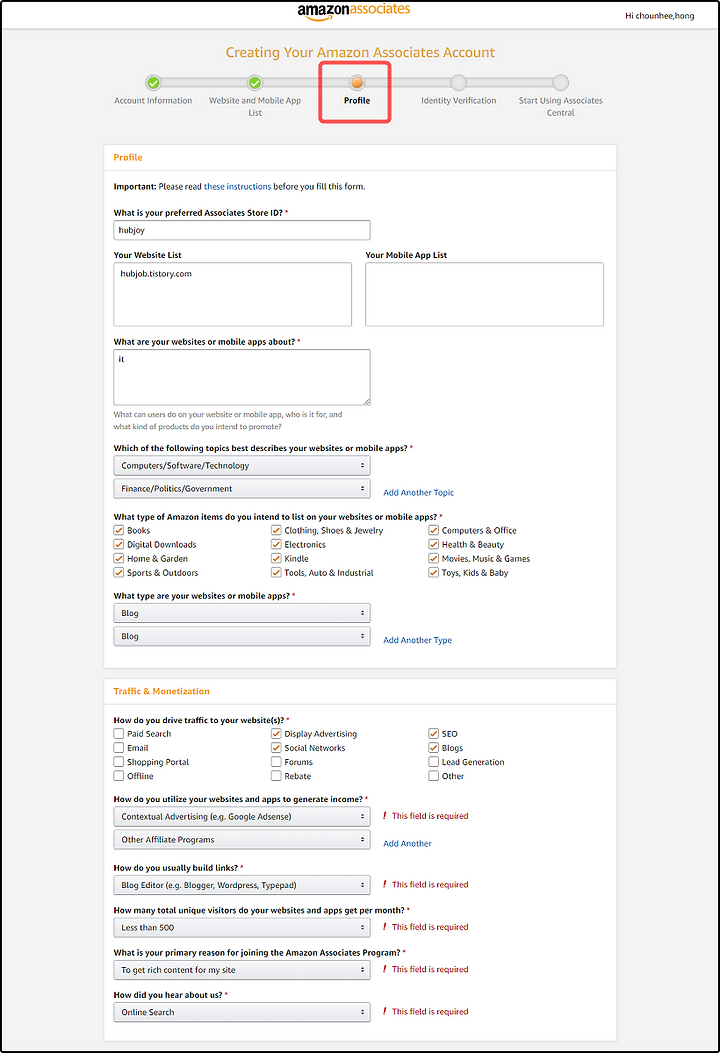Click Website and Mobile App List step circle
Screen dimensions: 720x1053
point(255,83)
